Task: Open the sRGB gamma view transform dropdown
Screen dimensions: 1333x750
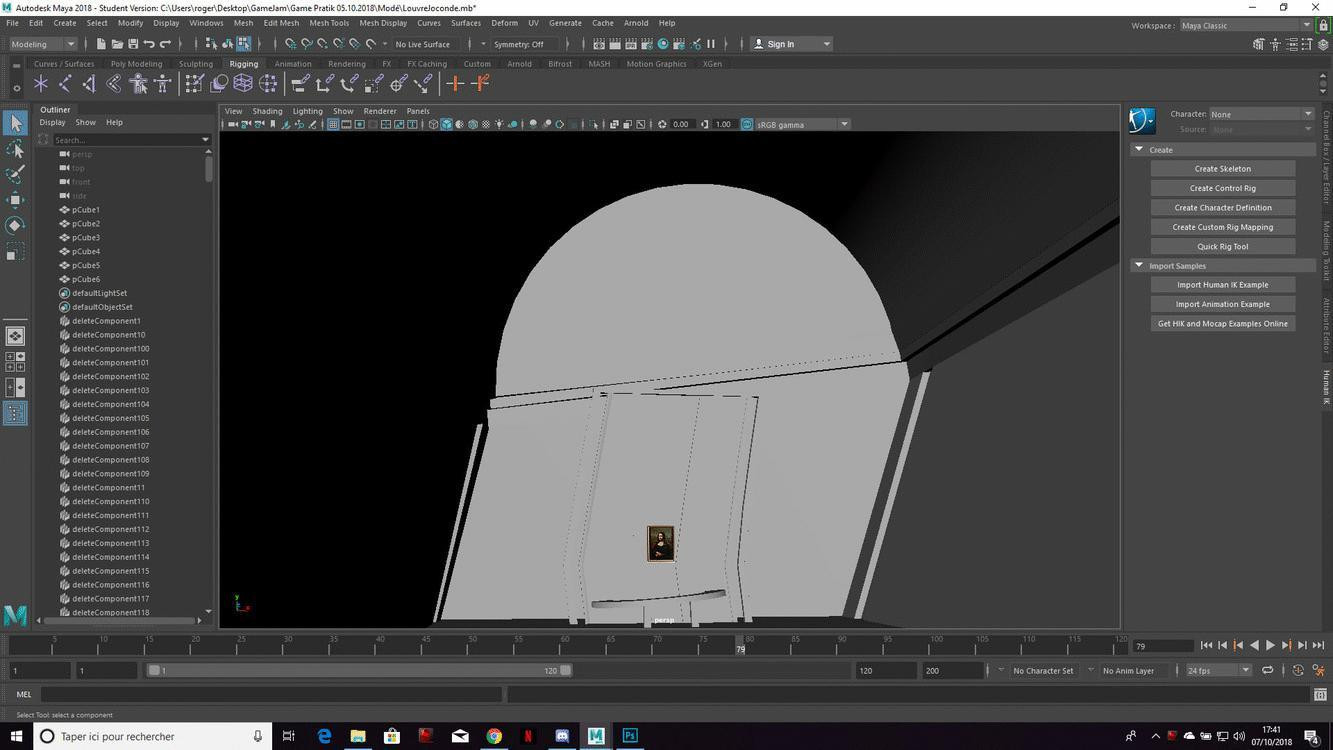Action: coord(802,124)
